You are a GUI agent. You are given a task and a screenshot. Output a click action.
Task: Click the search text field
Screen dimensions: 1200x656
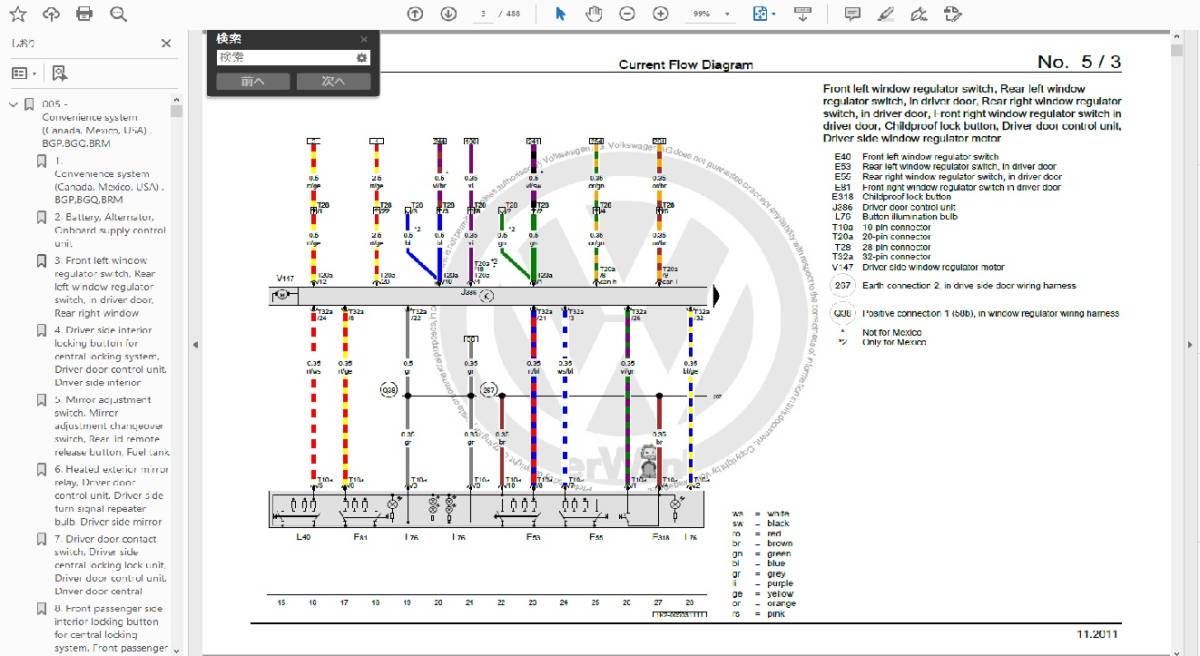[x=285, y=58]
